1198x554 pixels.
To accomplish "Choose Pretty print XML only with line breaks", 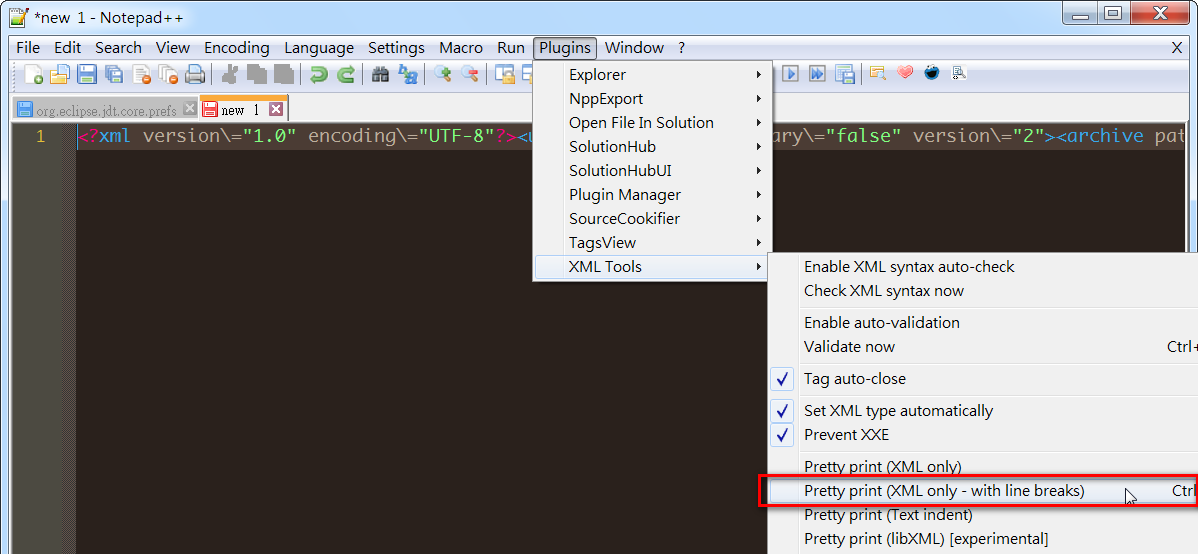I will [x=982, y=491].
